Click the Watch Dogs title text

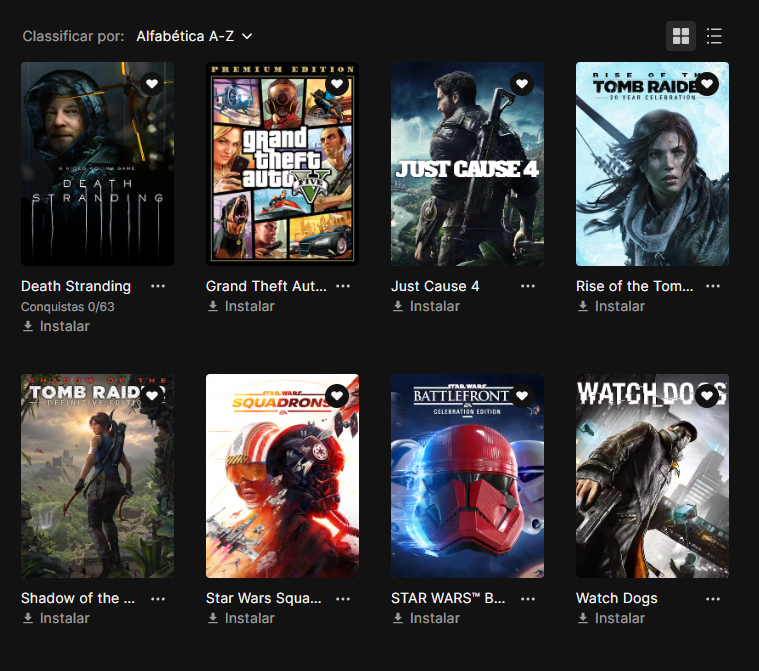(617, 598)
